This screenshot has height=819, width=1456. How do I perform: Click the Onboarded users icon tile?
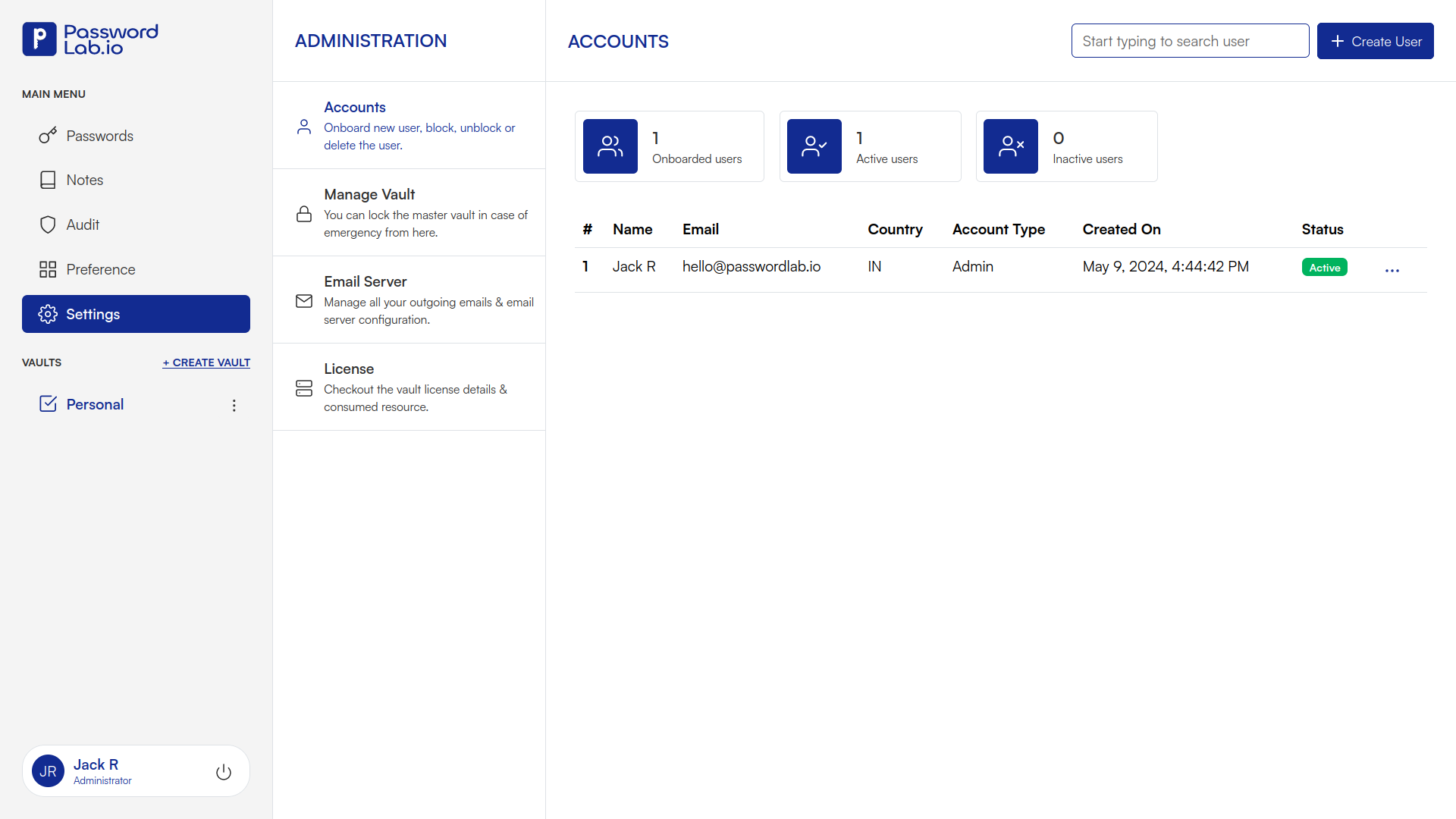610,146
